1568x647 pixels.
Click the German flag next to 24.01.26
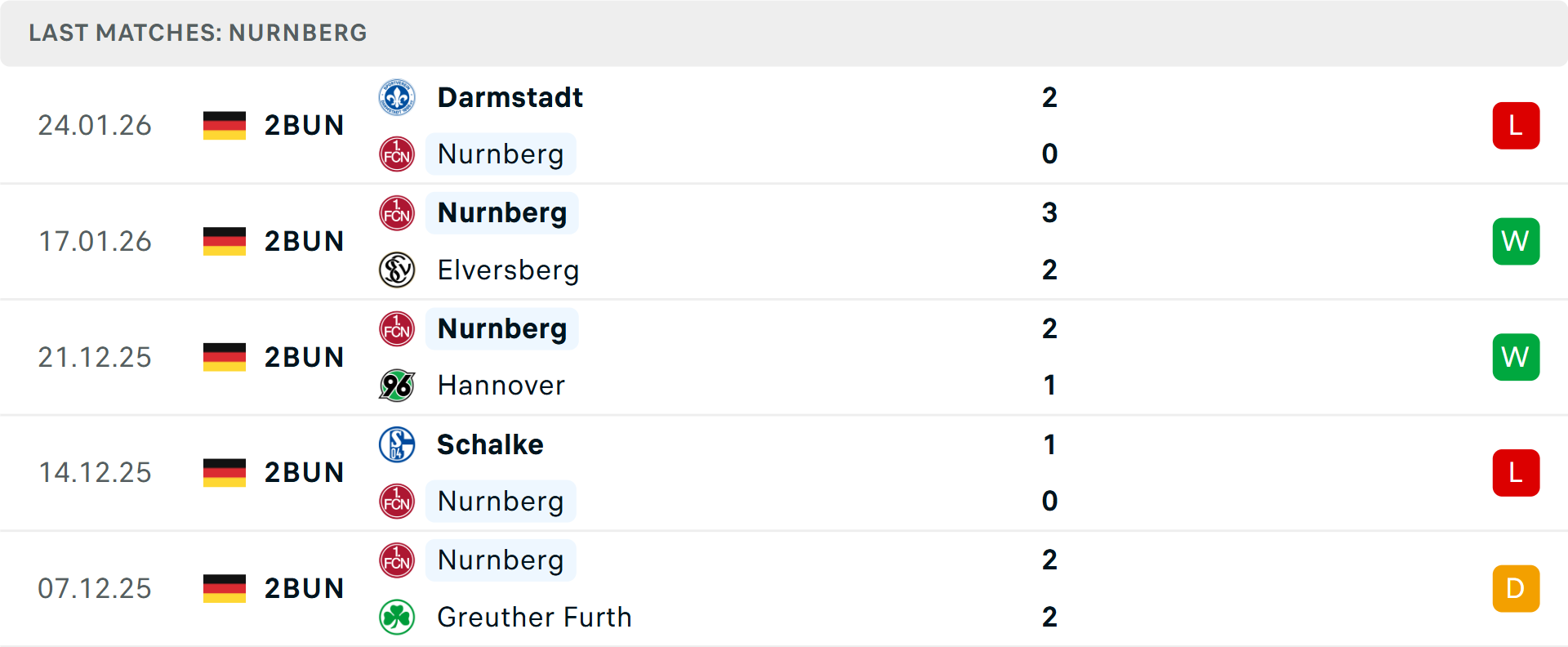224,125
